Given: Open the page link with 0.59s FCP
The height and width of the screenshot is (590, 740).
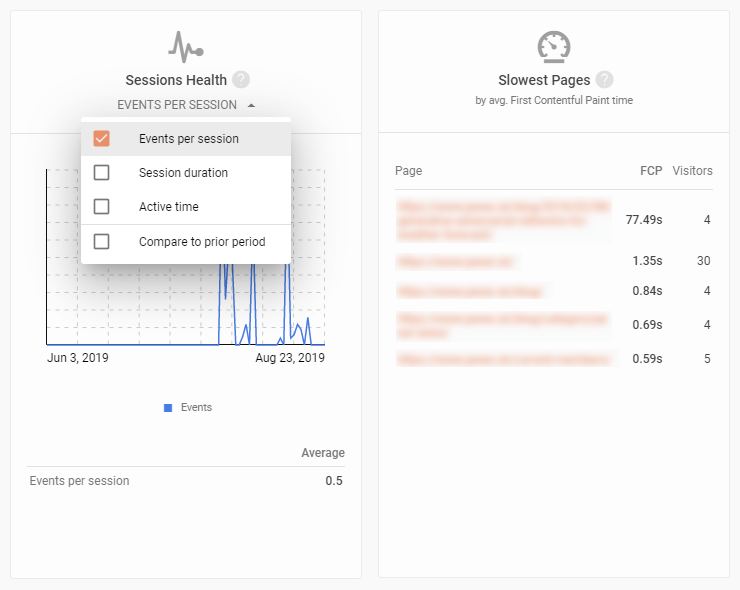Looking at the screenshot, I should coord(507,359).
